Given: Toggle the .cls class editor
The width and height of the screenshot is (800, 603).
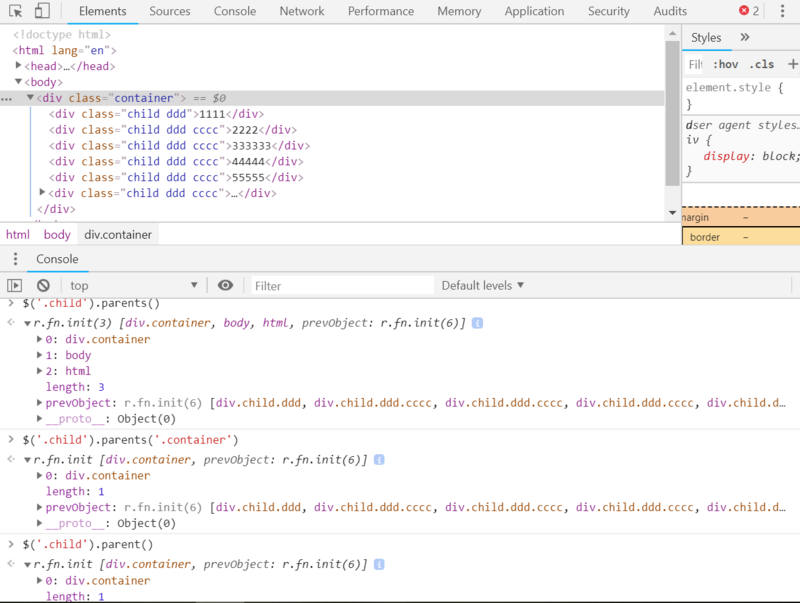Looking at the screenshot, I should [x=762, y=64].
